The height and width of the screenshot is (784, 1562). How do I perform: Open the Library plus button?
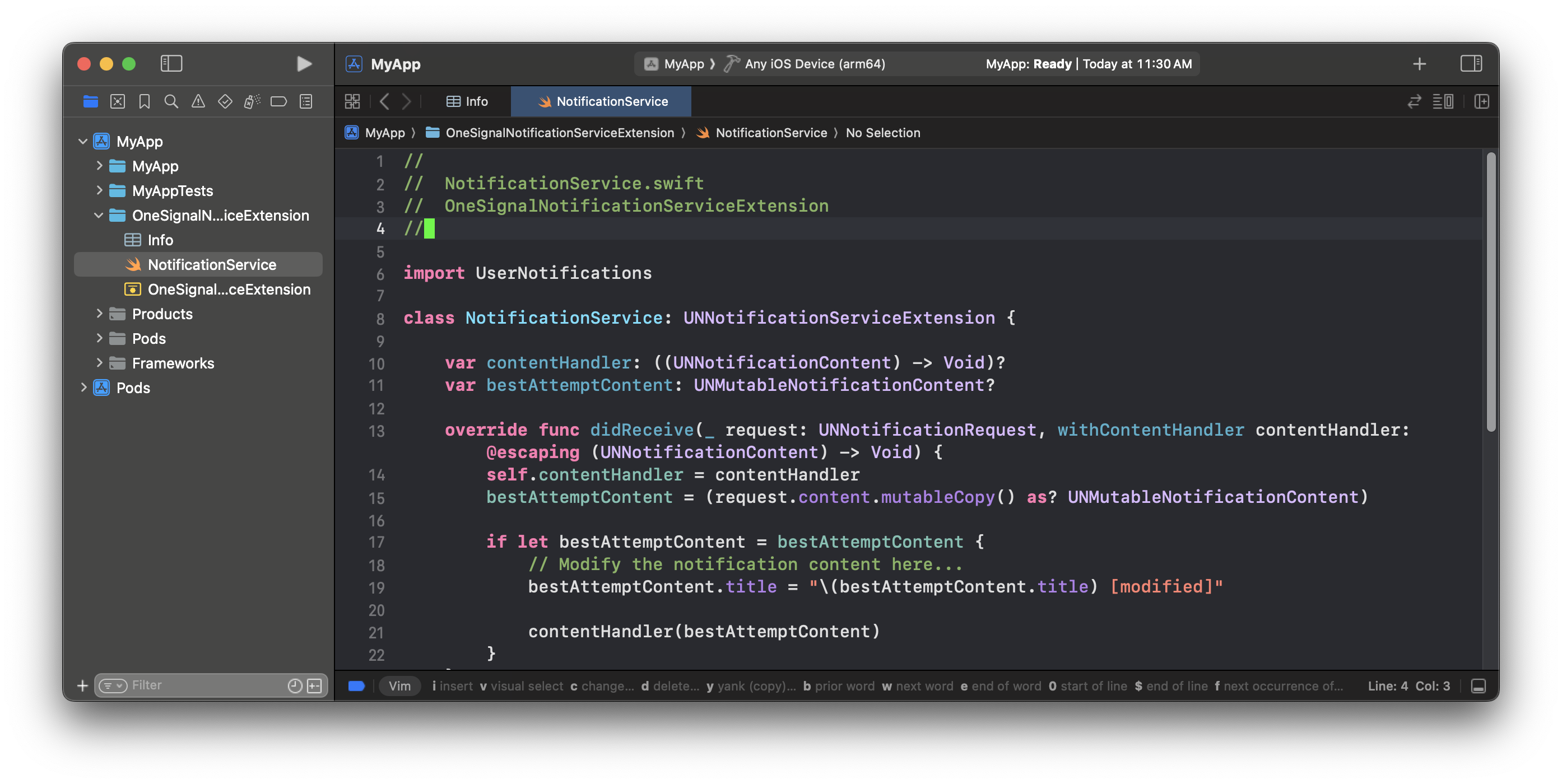(x=1419, y=64)
